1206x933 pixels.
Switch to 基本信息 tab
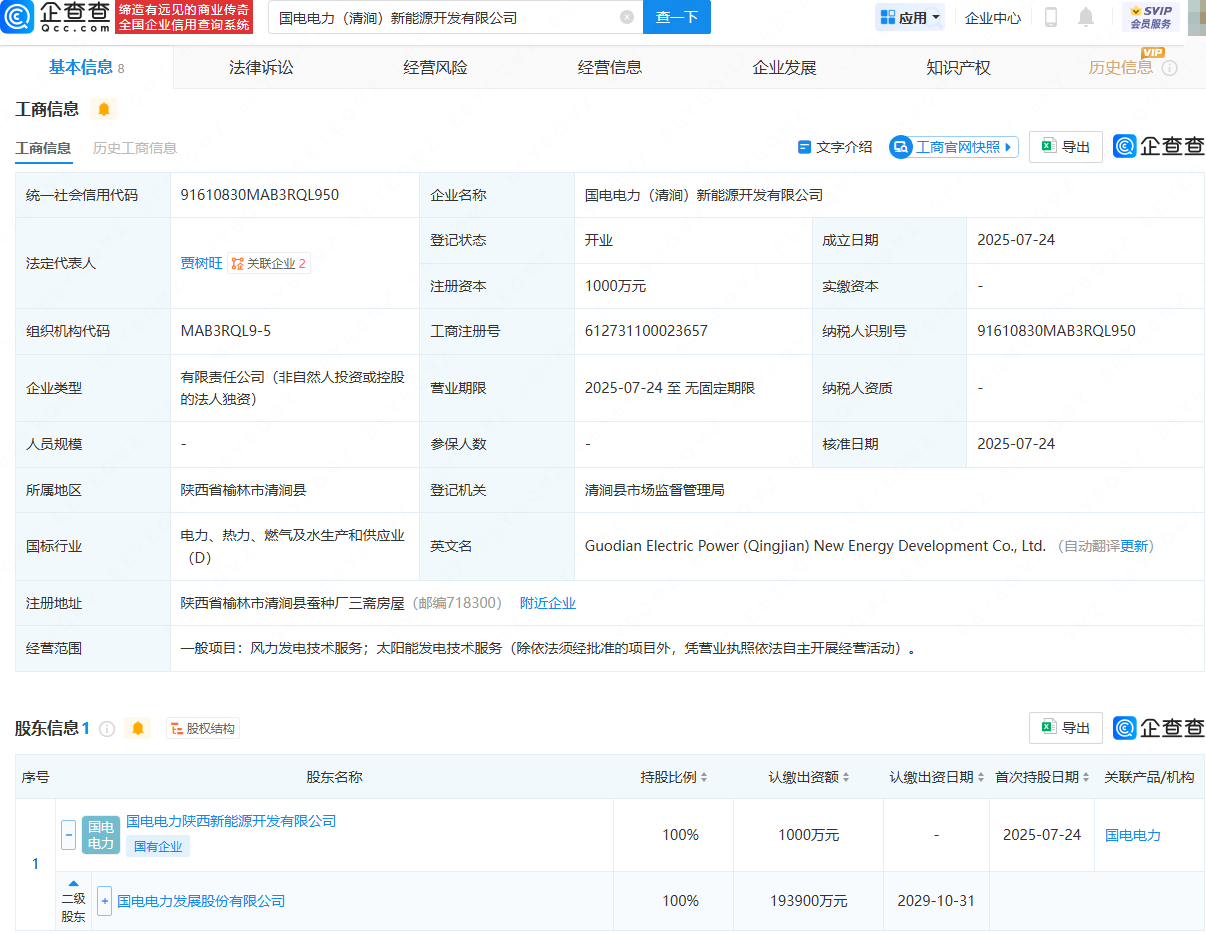pos(86,68)
